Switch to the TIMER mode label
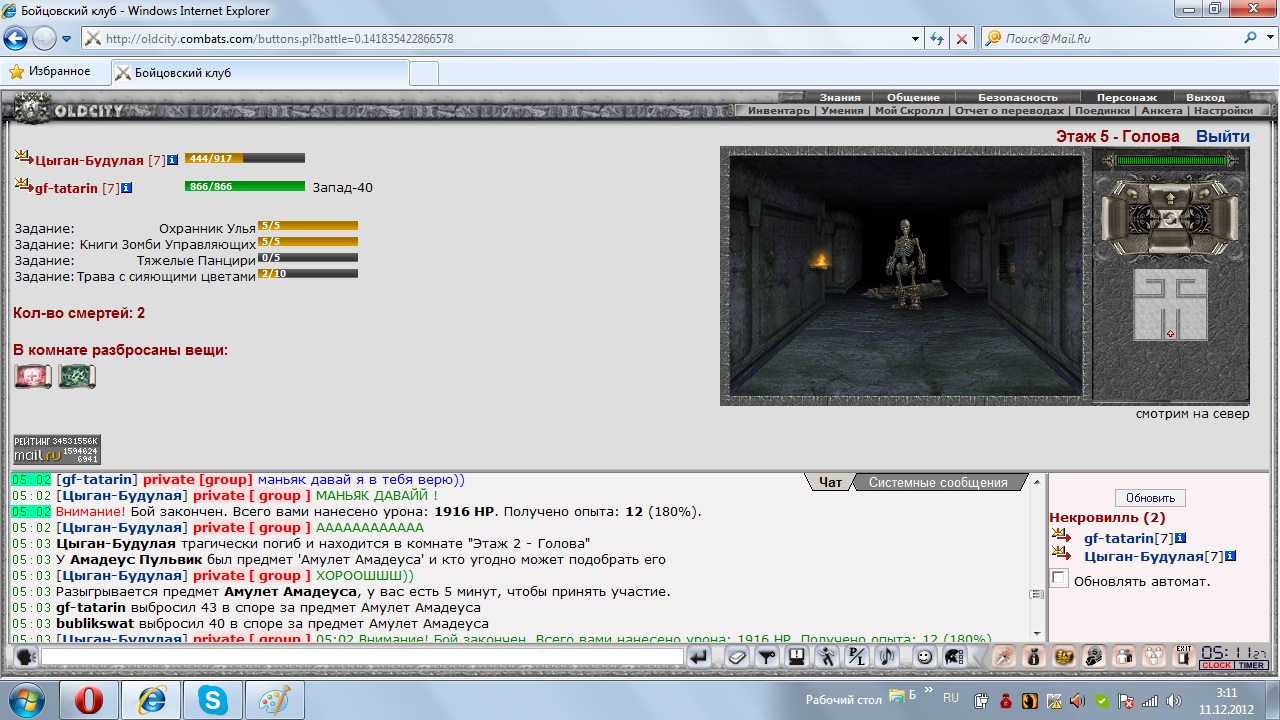 pos(1250,665)
